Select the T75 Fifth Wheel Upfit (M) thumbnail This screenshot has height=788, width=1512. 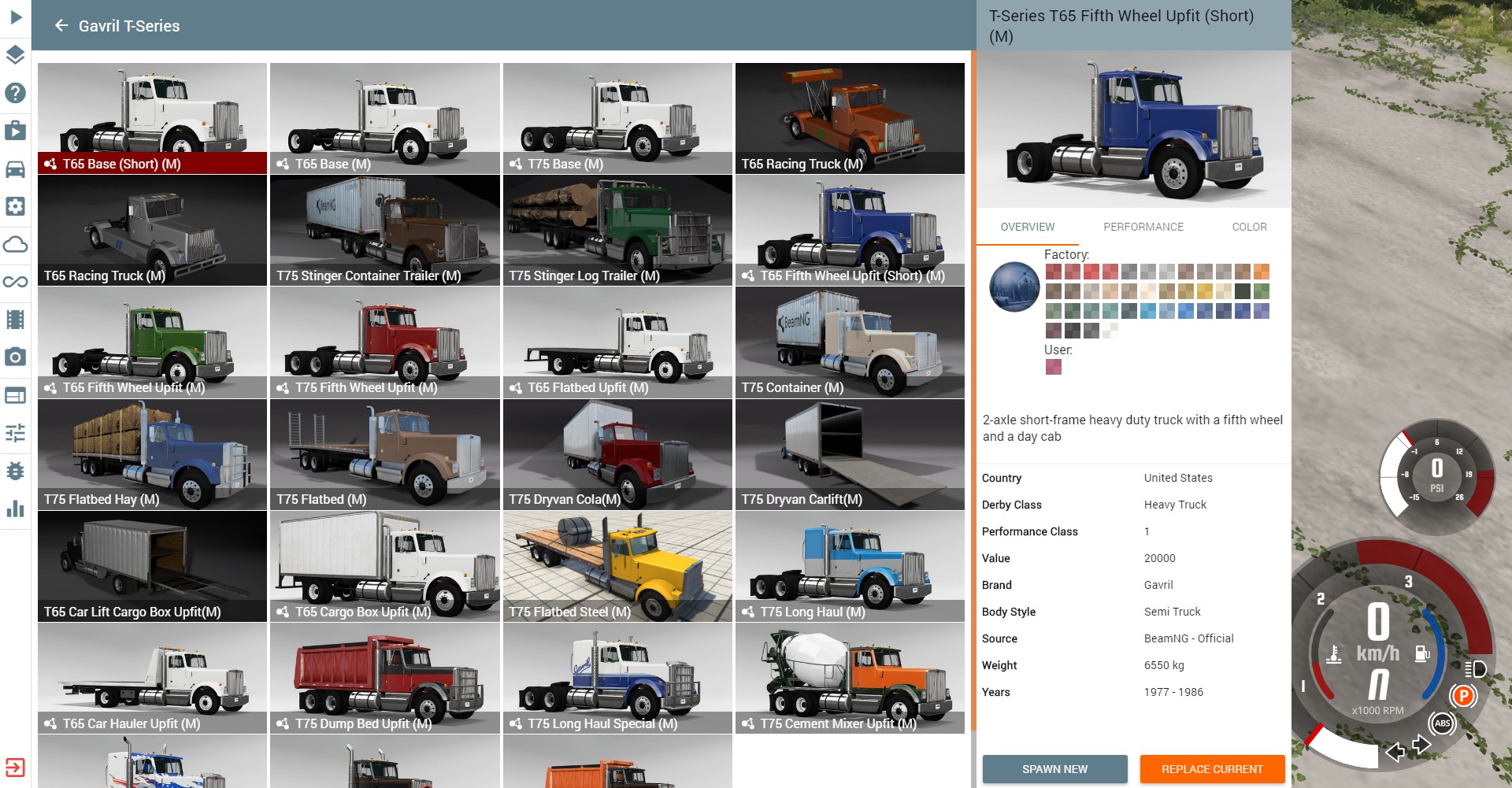[385, 342]
